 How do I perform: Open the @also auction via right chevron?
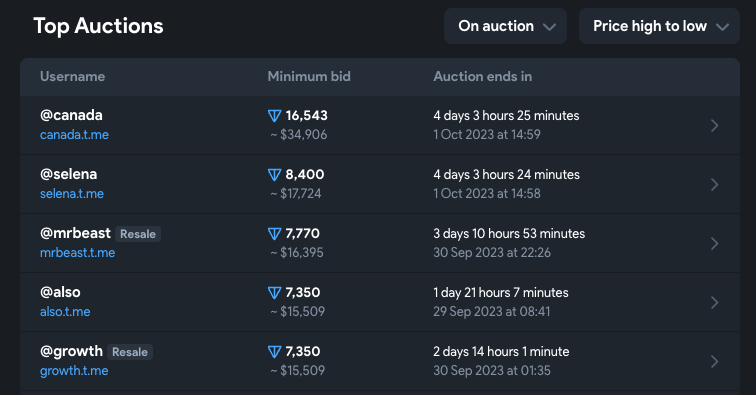pyautogui.click(x=715, y=302)
